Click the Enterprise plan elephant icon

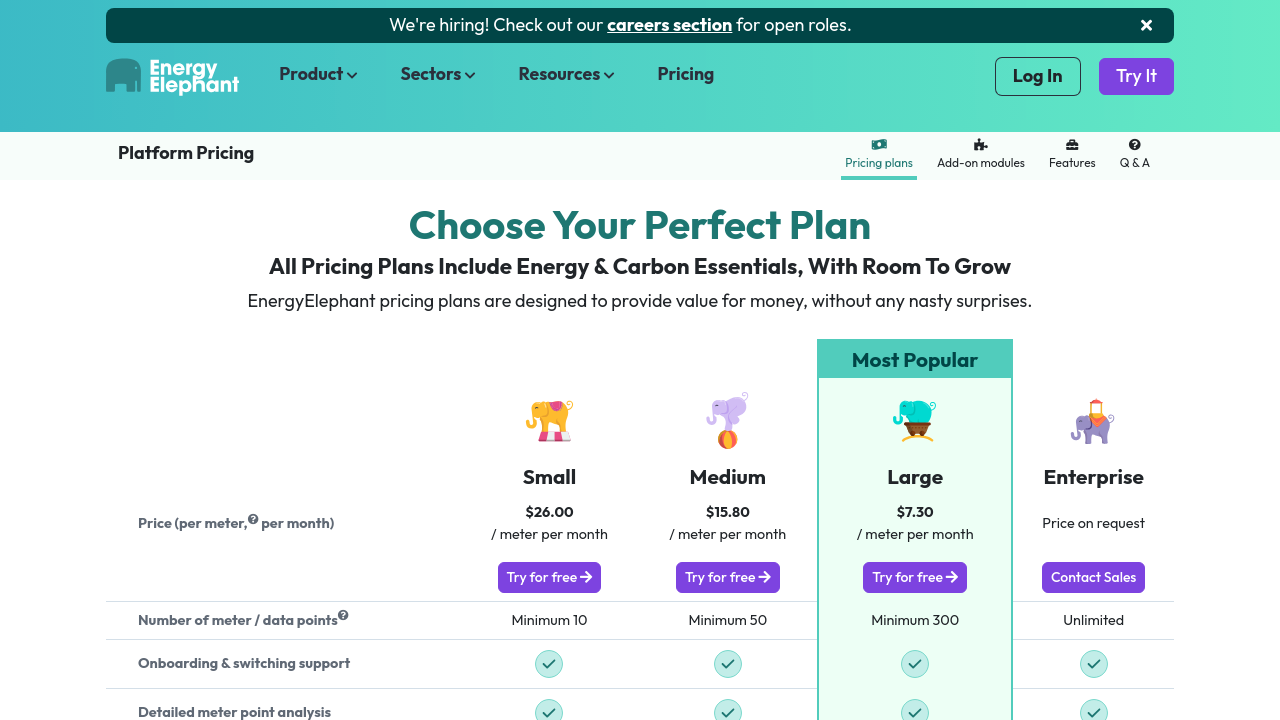(x=1093, y=421)
